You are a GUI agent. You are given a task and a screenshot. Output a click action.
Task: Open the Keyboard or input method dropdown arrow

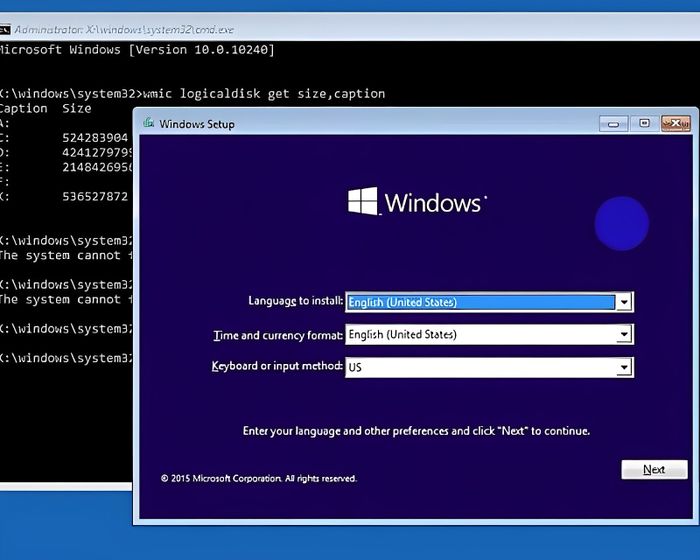pyautogui.click(x=624, y=368)
